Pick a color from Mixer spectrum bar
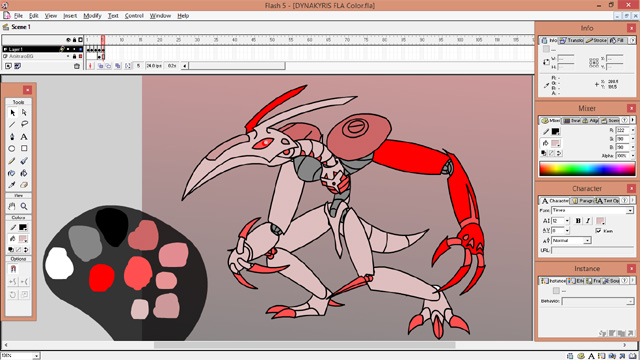The image size is (640, 360). coord(587,169)
